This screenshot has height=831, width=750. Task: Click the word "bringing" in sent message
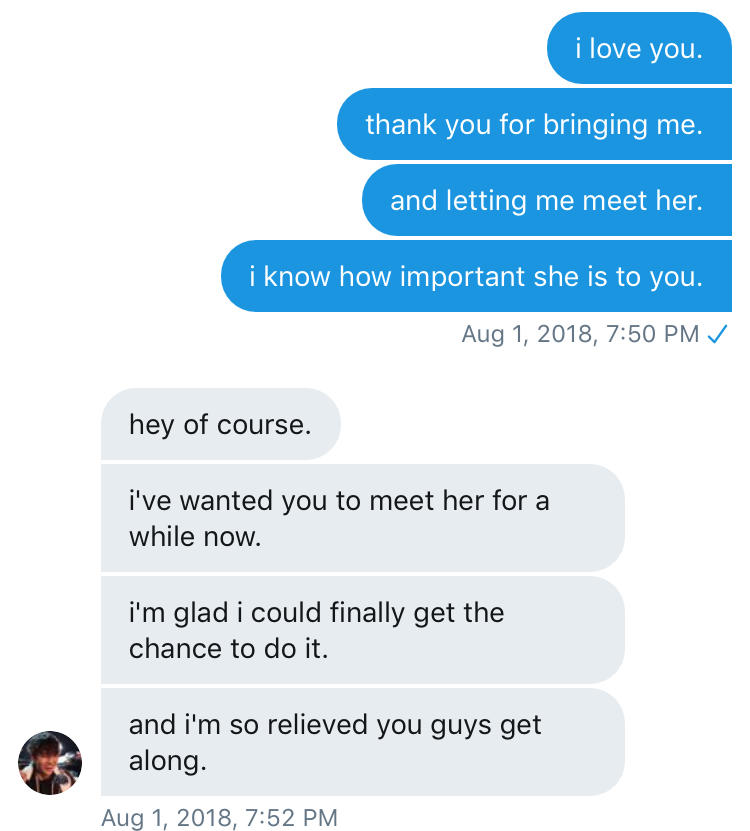click(596, 124)
